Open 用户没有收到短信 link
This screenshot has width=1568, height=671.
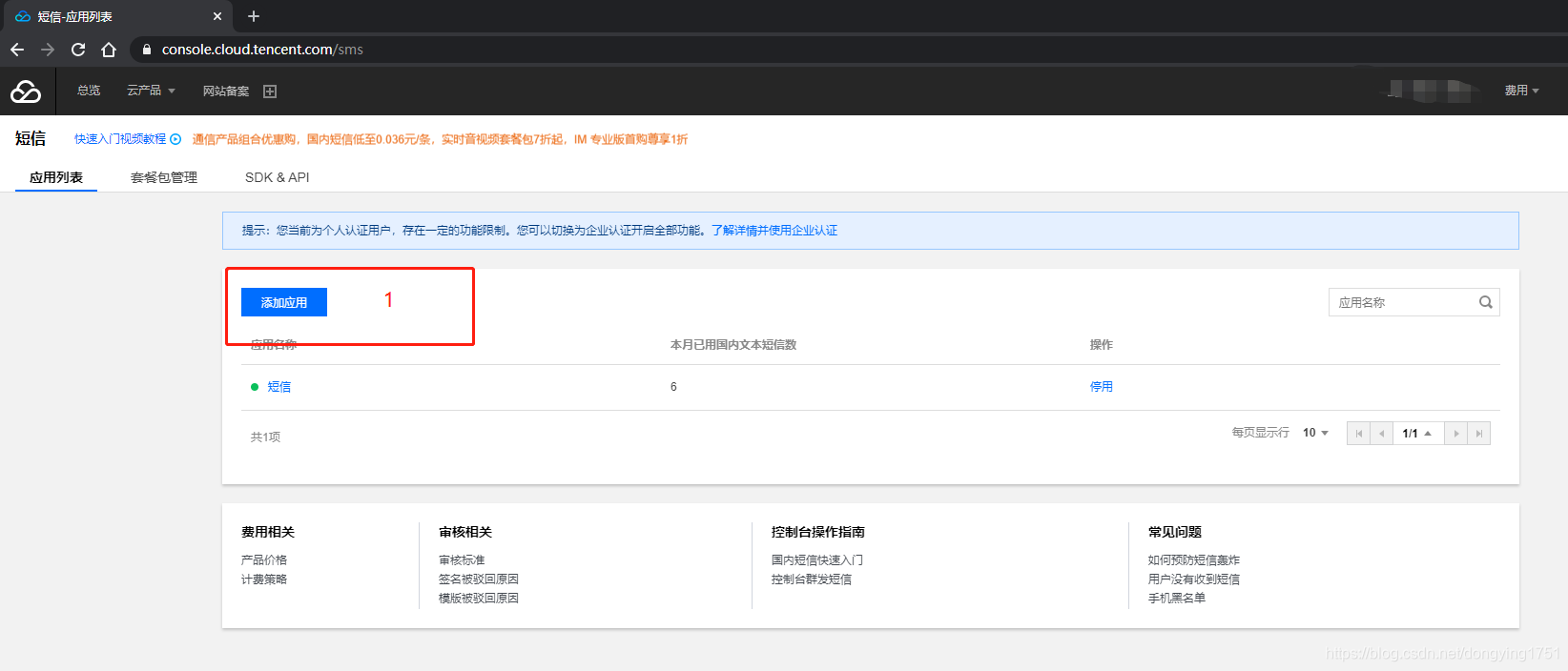[1194, 579]
